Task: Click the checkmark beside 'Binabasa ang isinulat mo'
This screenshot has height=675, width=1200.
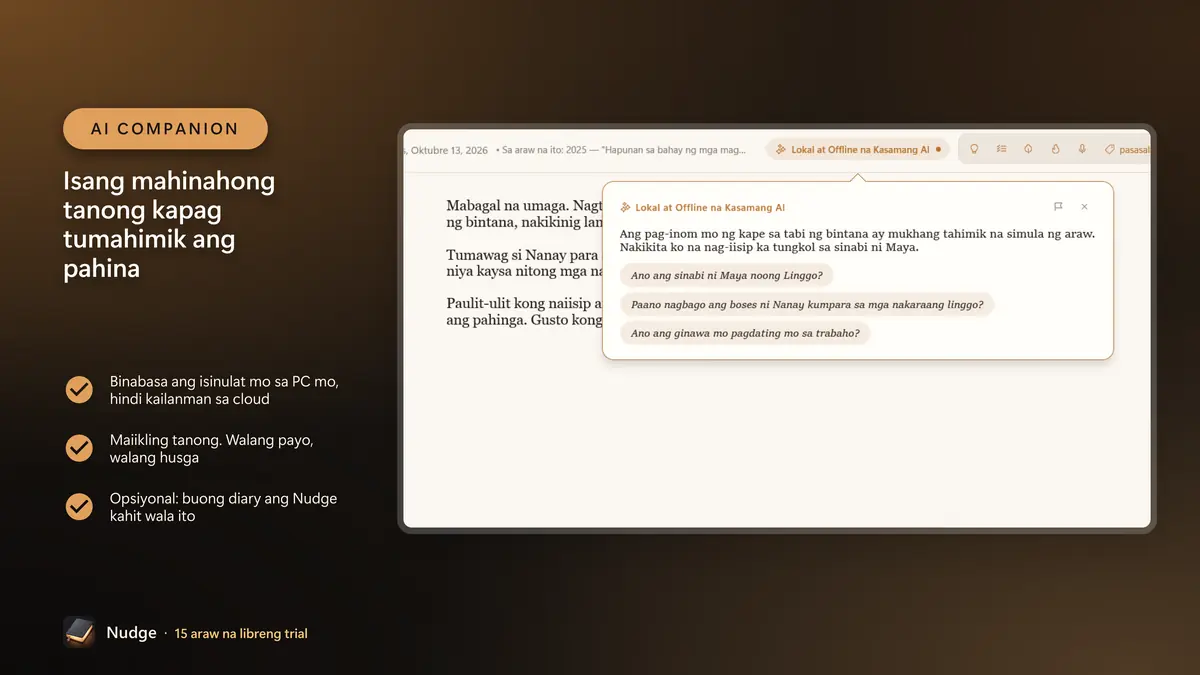Action: coord(79,390)
